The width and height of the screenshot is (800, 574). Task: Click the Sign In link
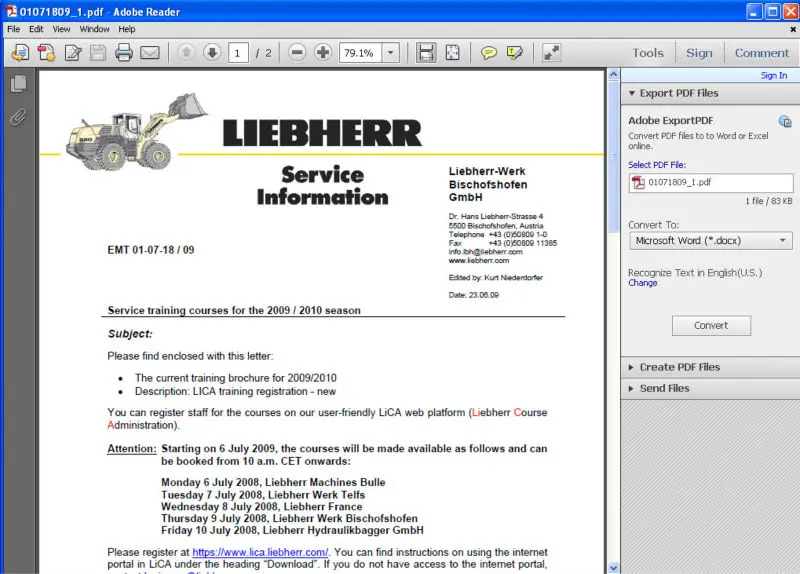click(x=773, y=76)
